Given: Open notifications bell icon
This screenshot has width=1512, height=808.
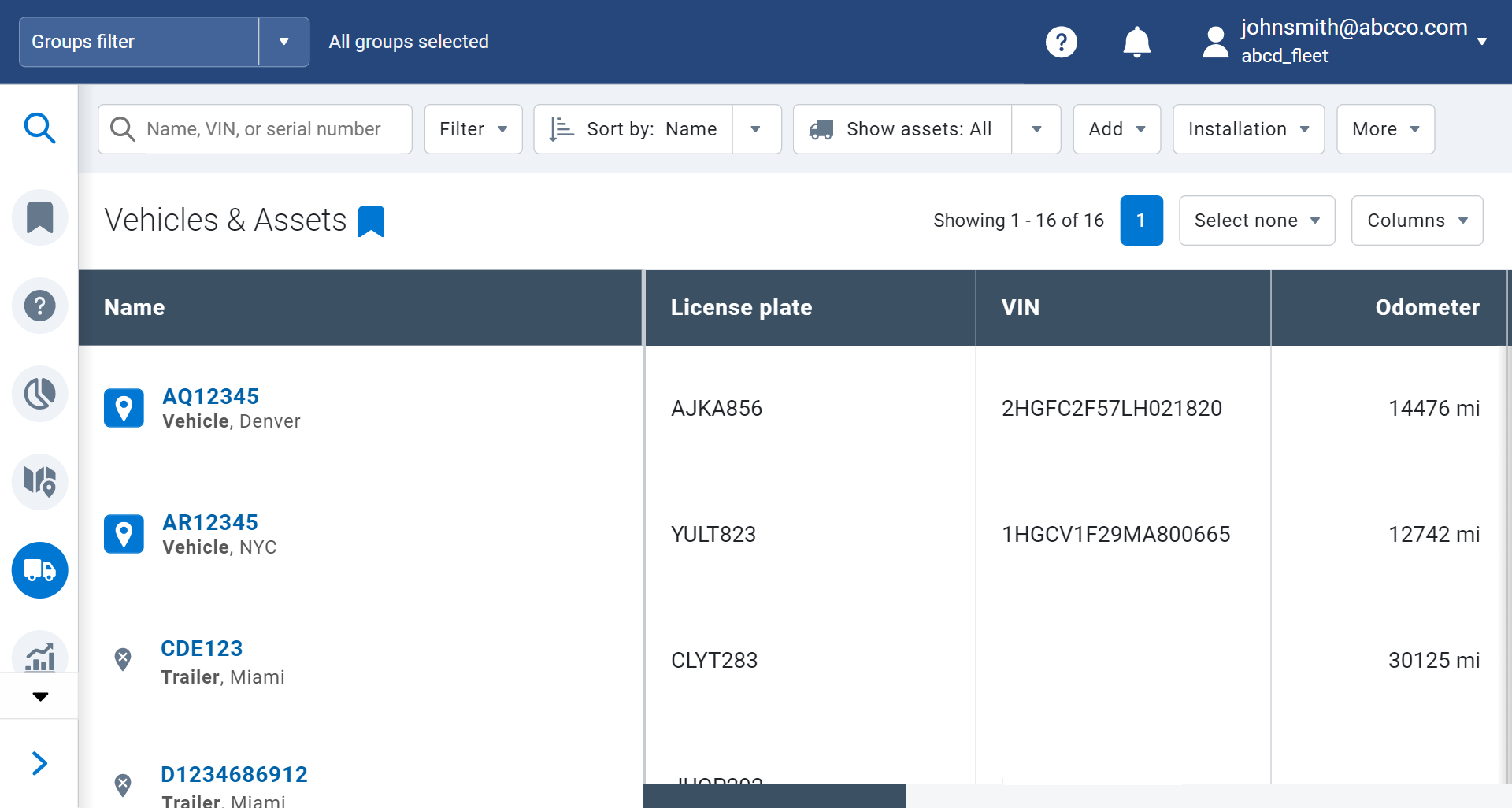Looking at the screenshot, I should [1136, 42].
